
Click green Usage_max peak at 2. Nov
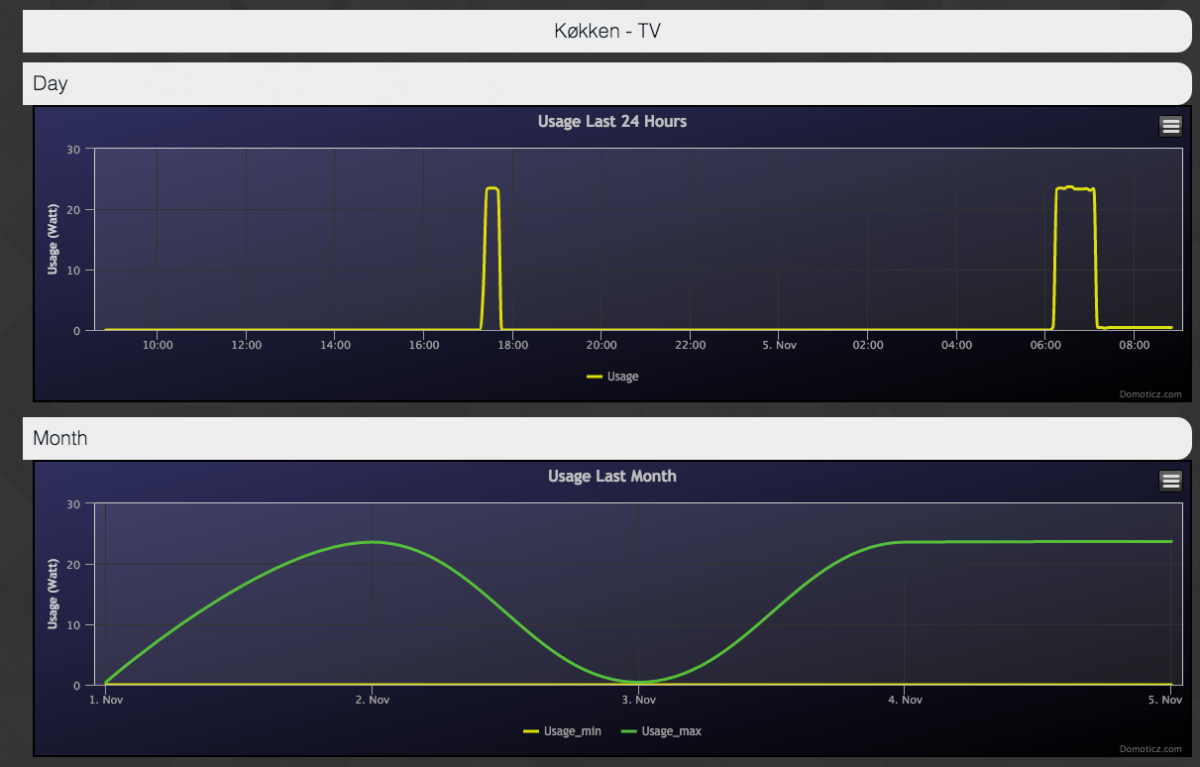(x=372, y=542)
